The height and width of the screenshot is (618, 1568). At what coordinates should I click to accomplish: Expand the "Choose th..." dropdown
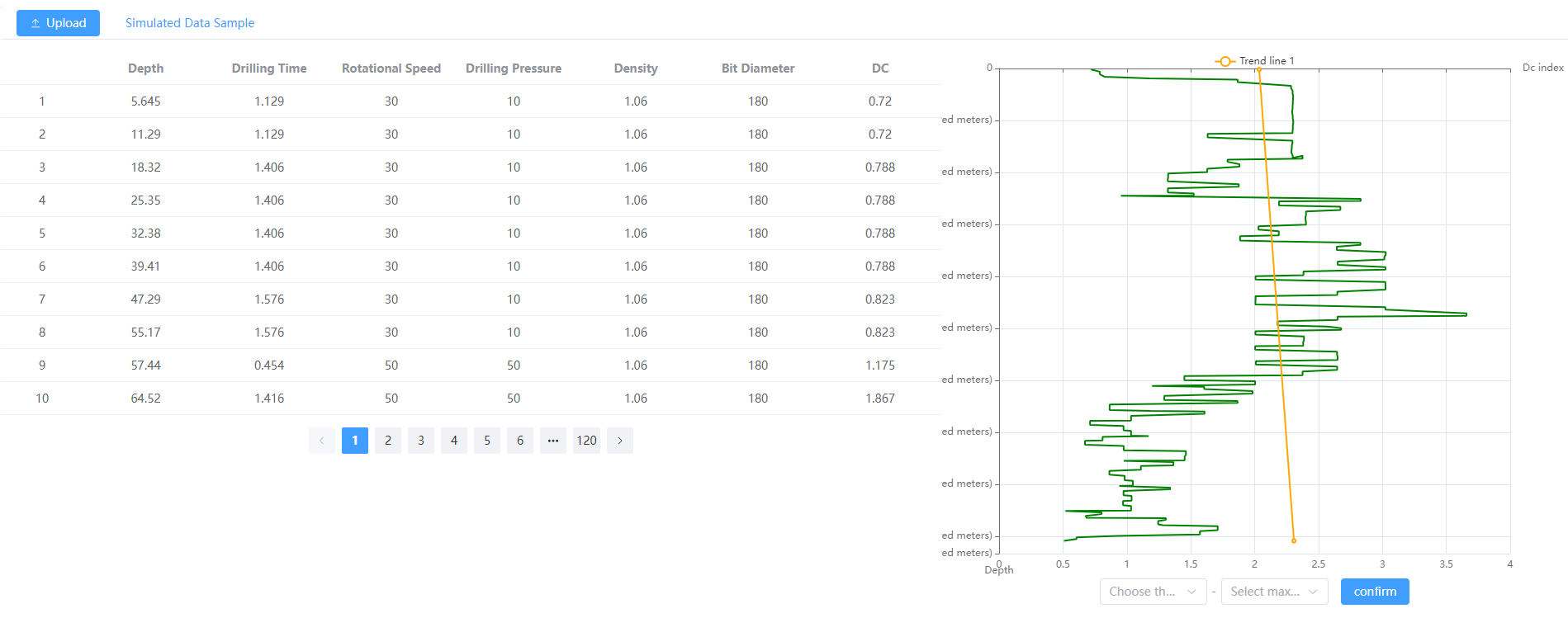[1153, 592]
